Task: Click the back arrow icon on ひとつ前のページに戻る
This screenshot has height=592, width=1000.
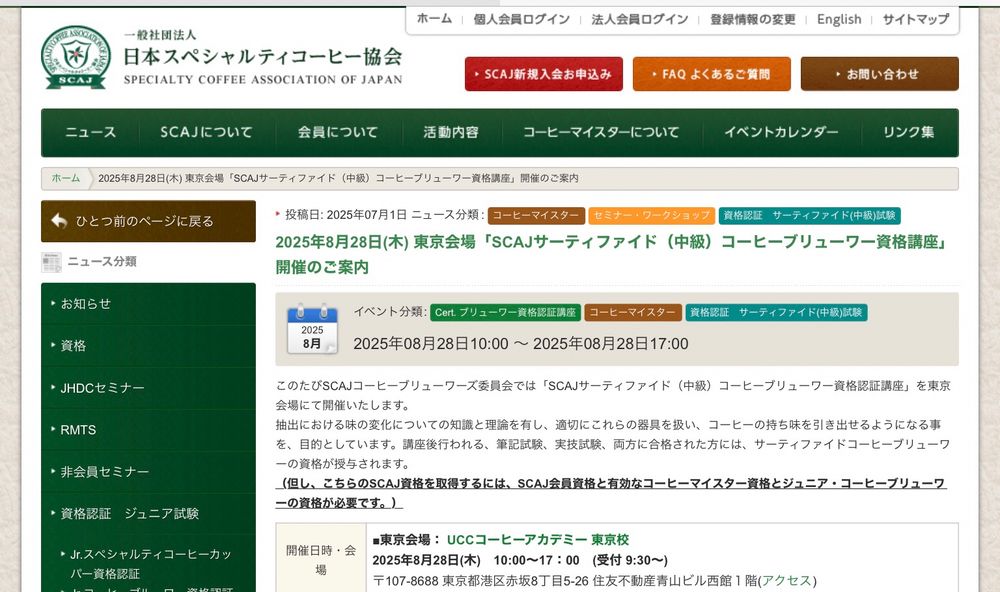Action: click(59, 221)
